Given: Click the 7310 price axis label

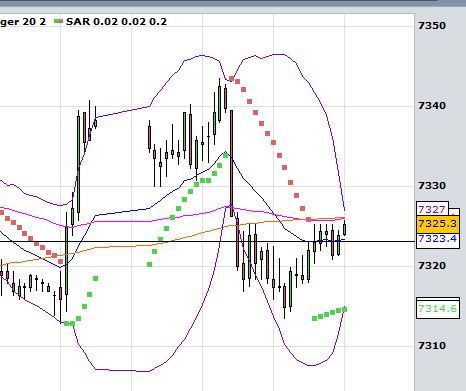Looking at the screenshot, I should pyautogui.click(x=432, y=345).
